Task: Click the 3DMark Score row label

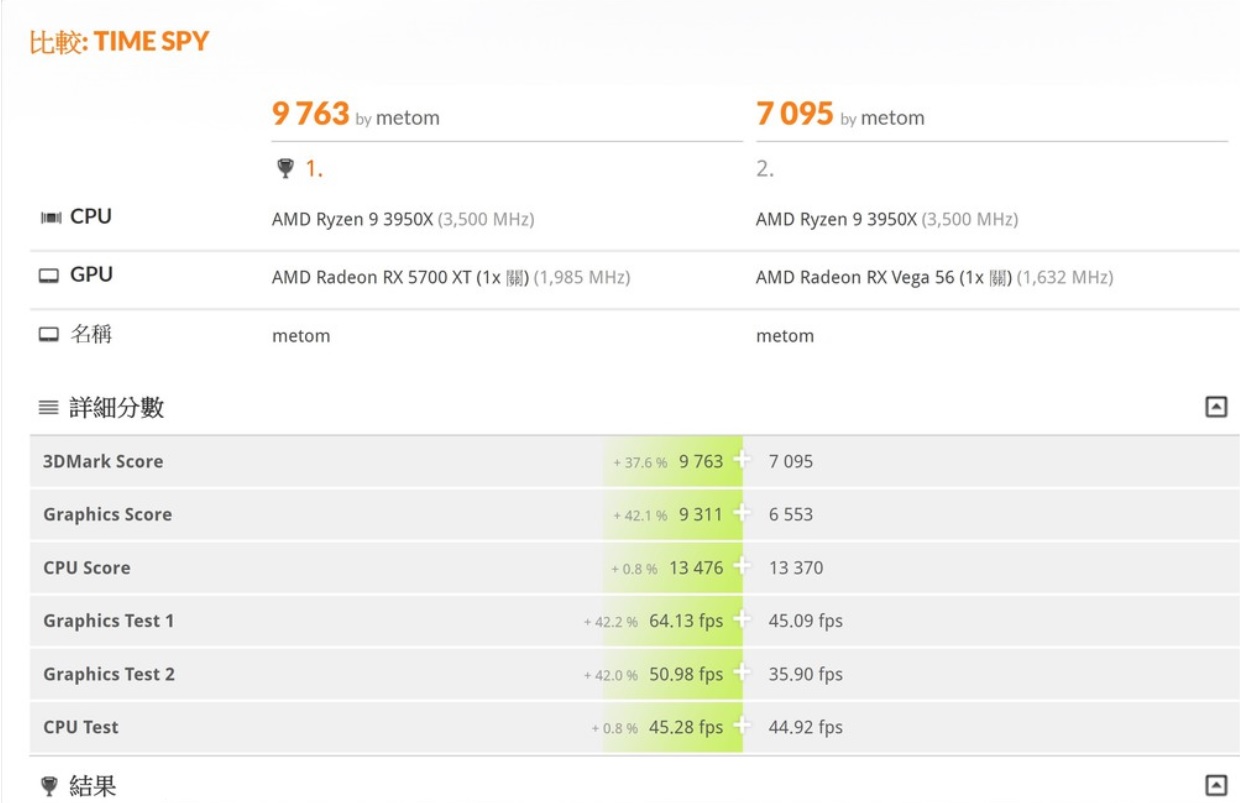Action: tap(103, 461)
